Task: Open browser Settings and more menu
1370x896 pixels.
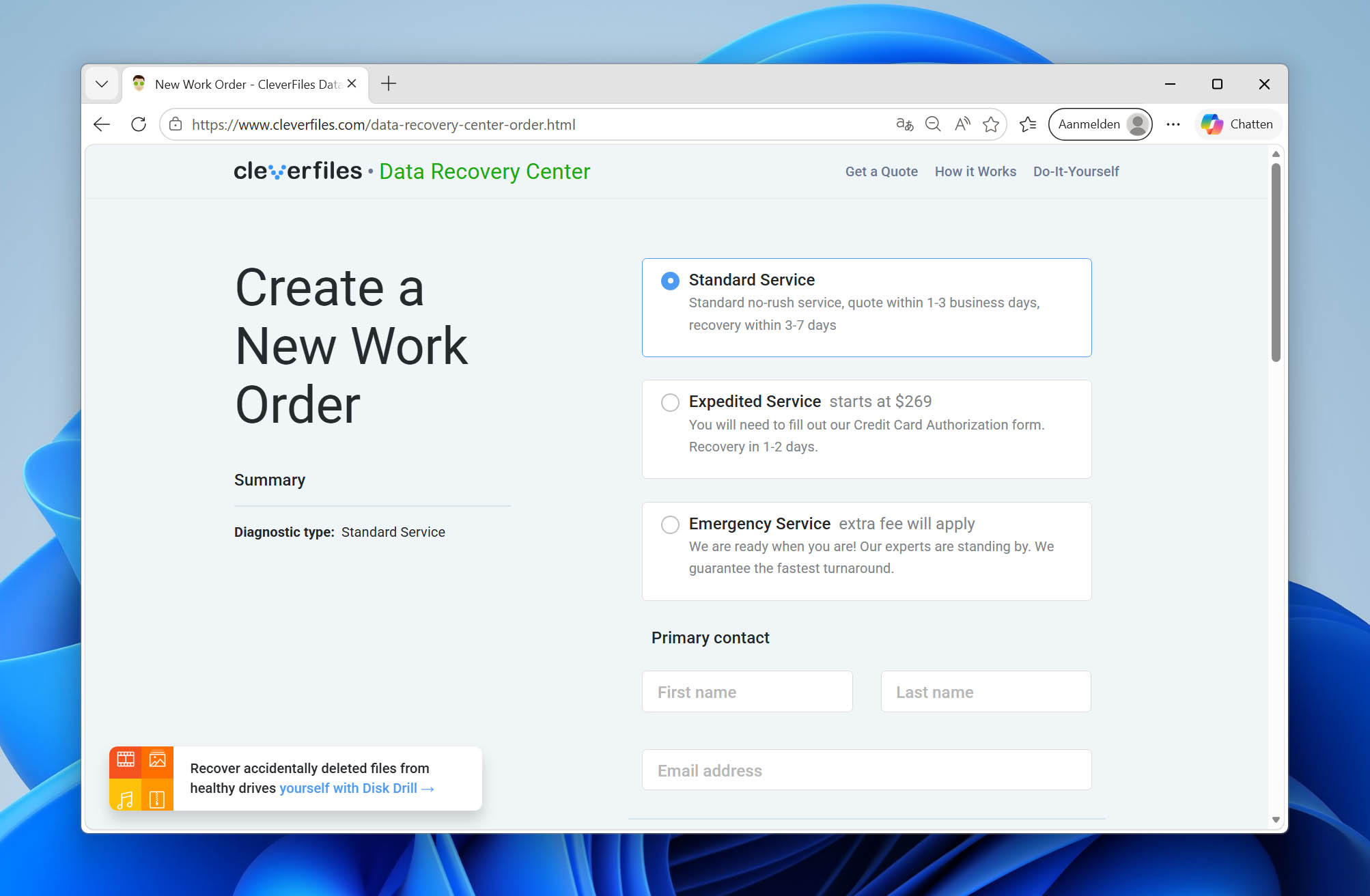Action: 1173,124
